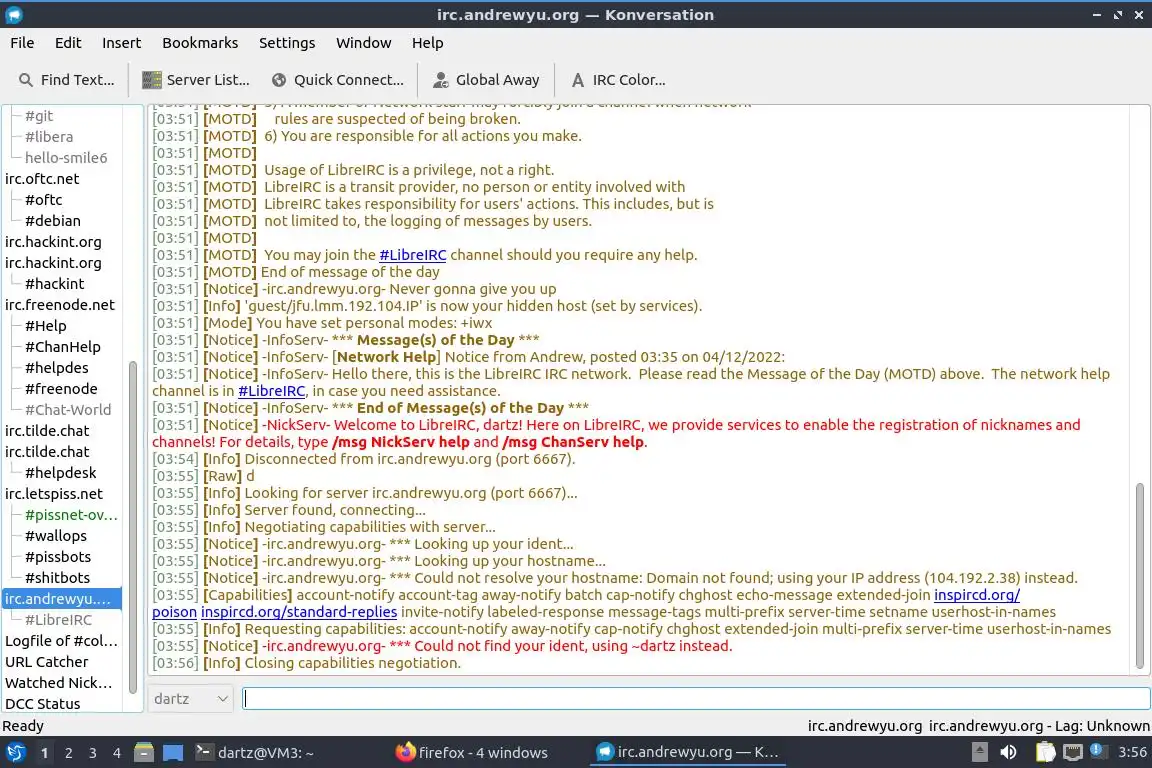Open the DCC Status tab

[43, 704]
